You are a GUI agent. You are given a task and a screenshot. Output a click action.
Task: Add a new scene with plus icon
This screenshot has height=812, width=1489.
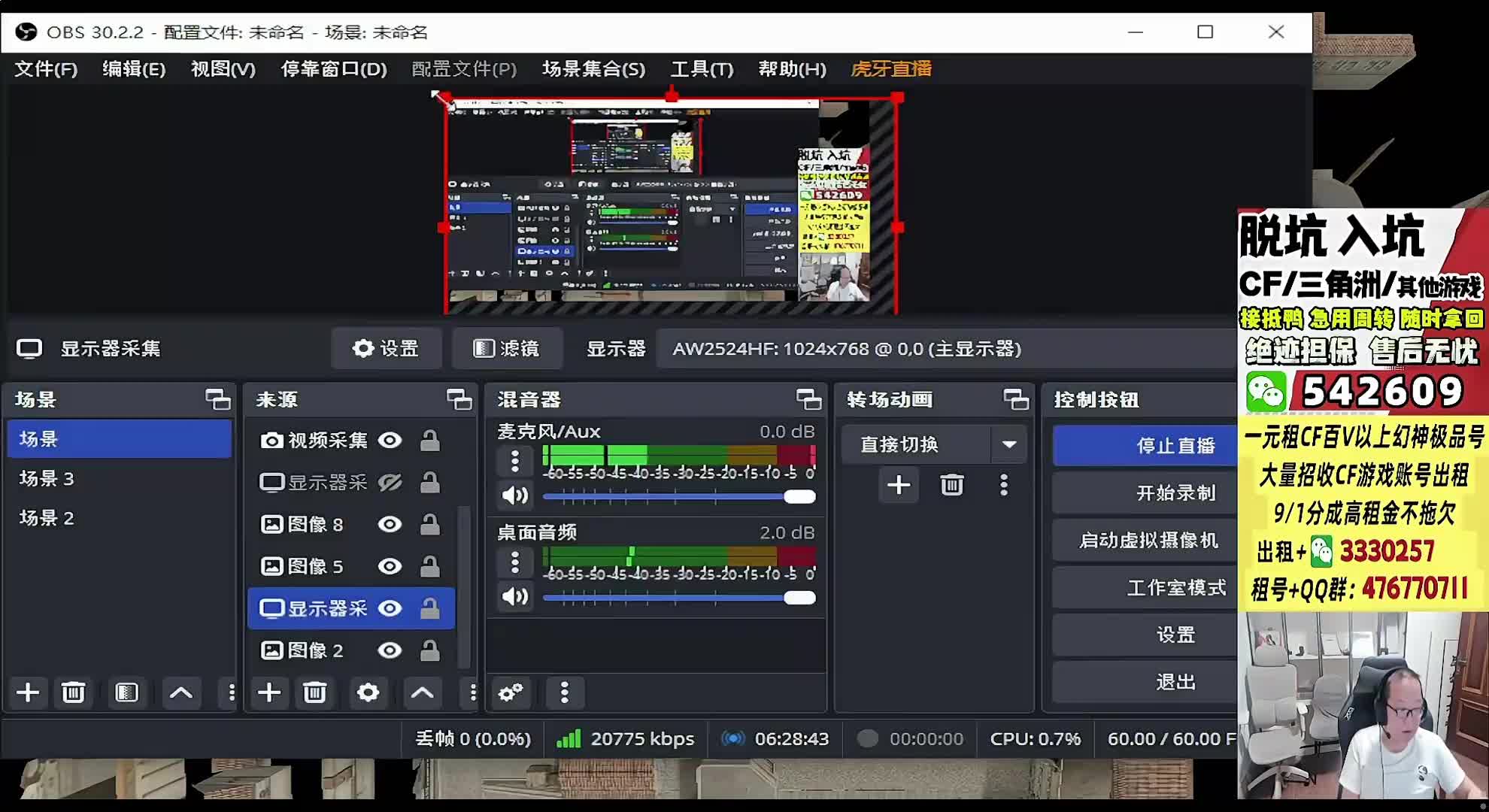28,692
